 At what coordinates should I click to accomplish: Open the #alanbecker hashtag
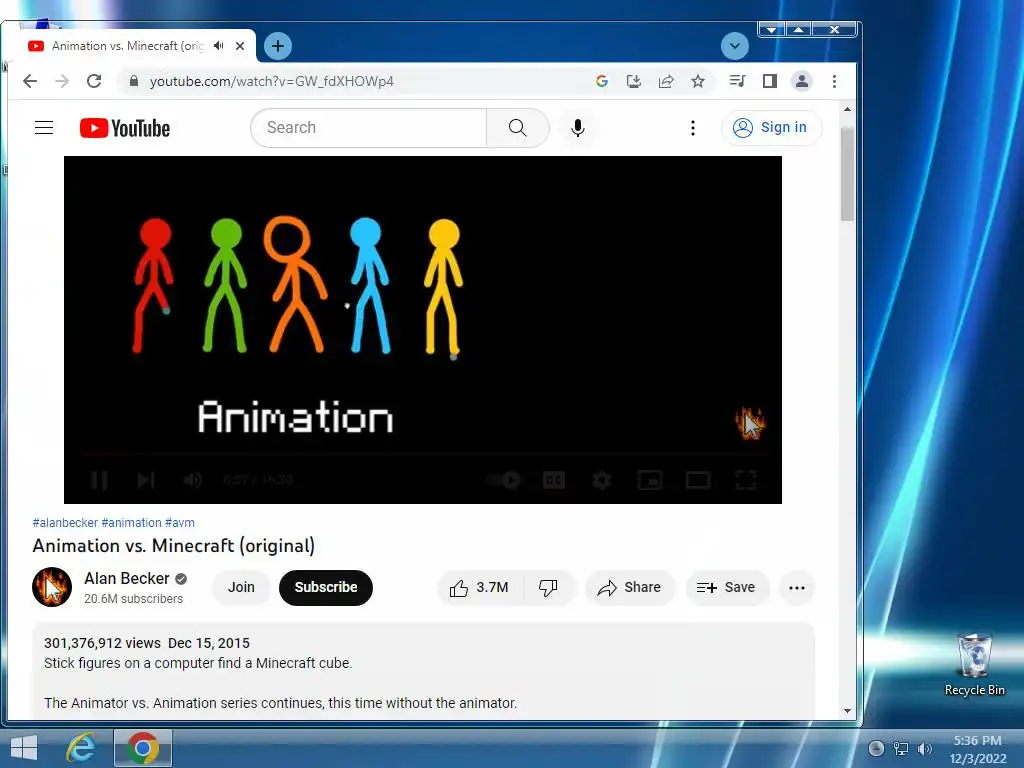(x=65, y=522)
